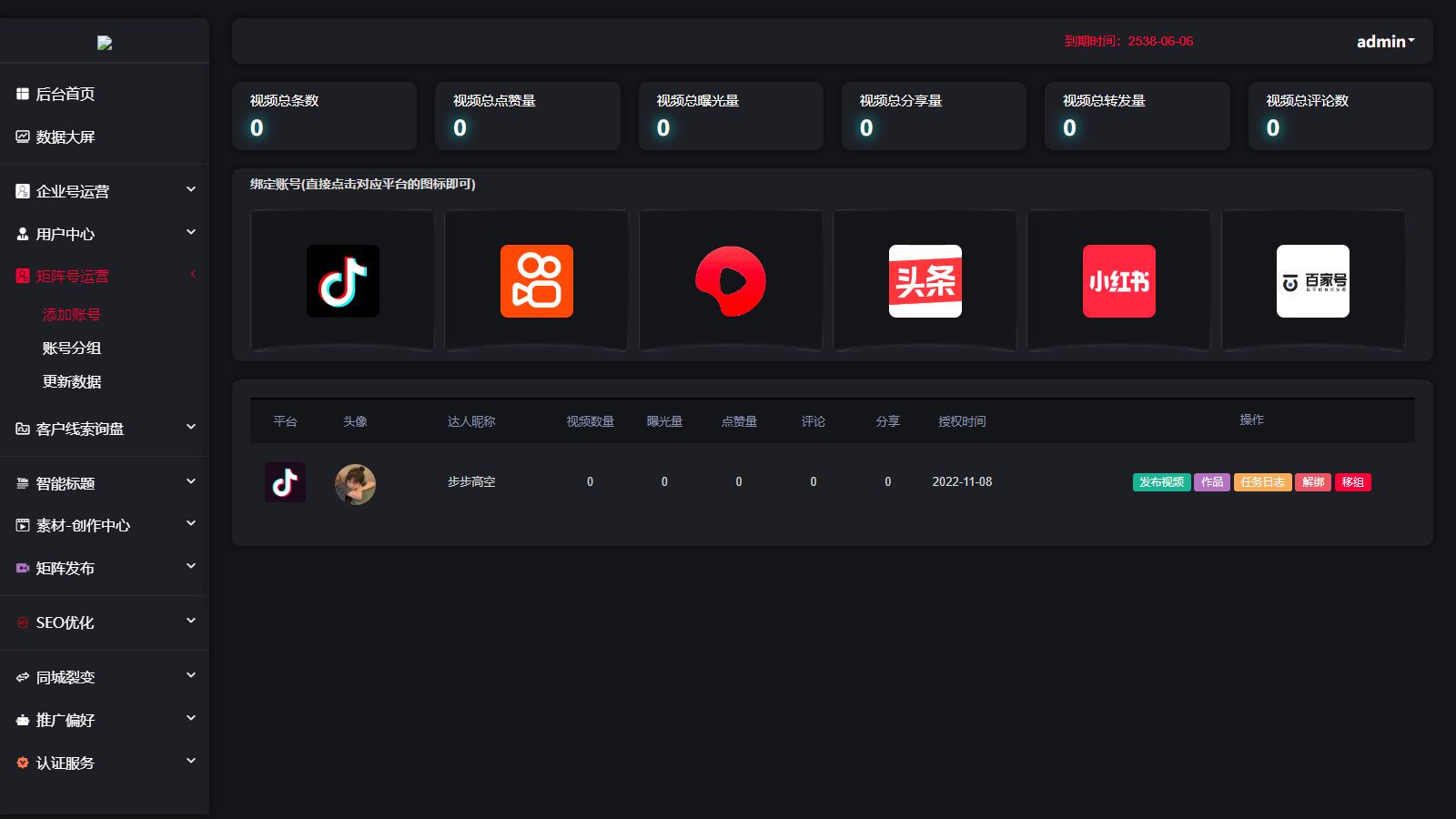Click the 矩阵发布 purple video icon
Screen dimensions: 1456x819
(23, 568)
